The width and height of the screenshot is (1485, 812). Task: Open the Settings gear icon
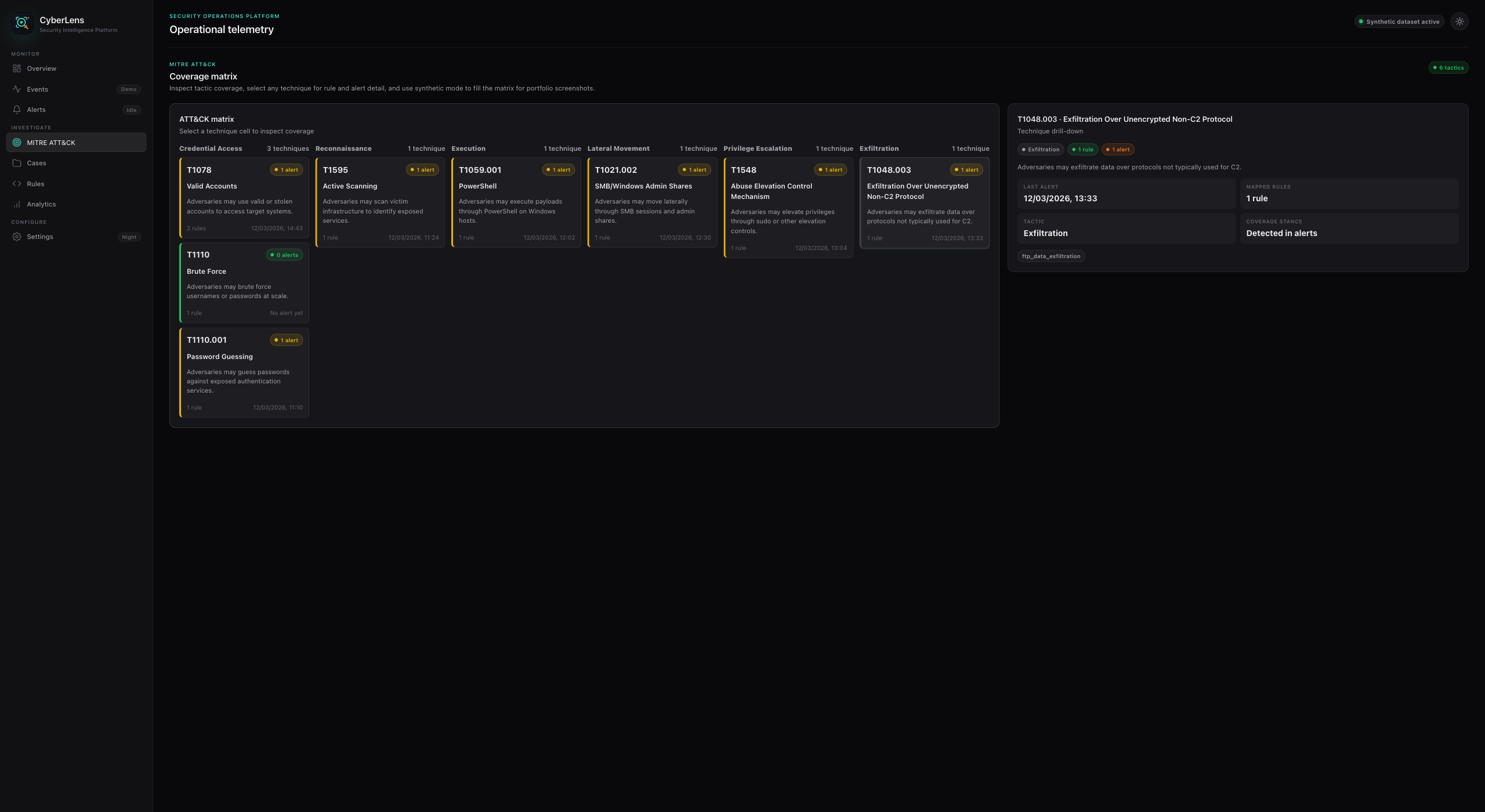click(x=17, y=237)
